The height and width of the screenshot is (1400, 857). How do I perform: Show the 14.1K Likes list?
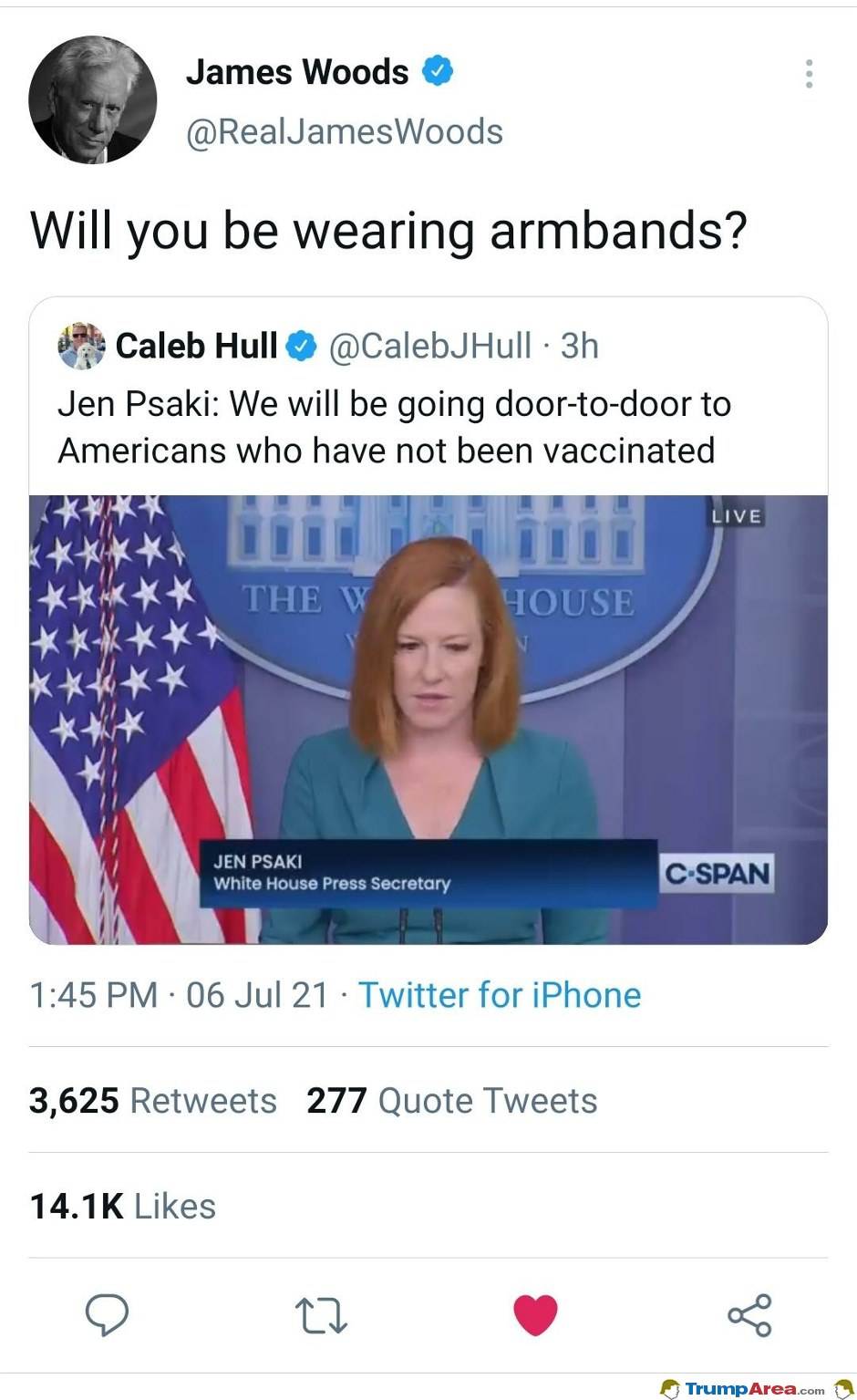point(122,1206)
